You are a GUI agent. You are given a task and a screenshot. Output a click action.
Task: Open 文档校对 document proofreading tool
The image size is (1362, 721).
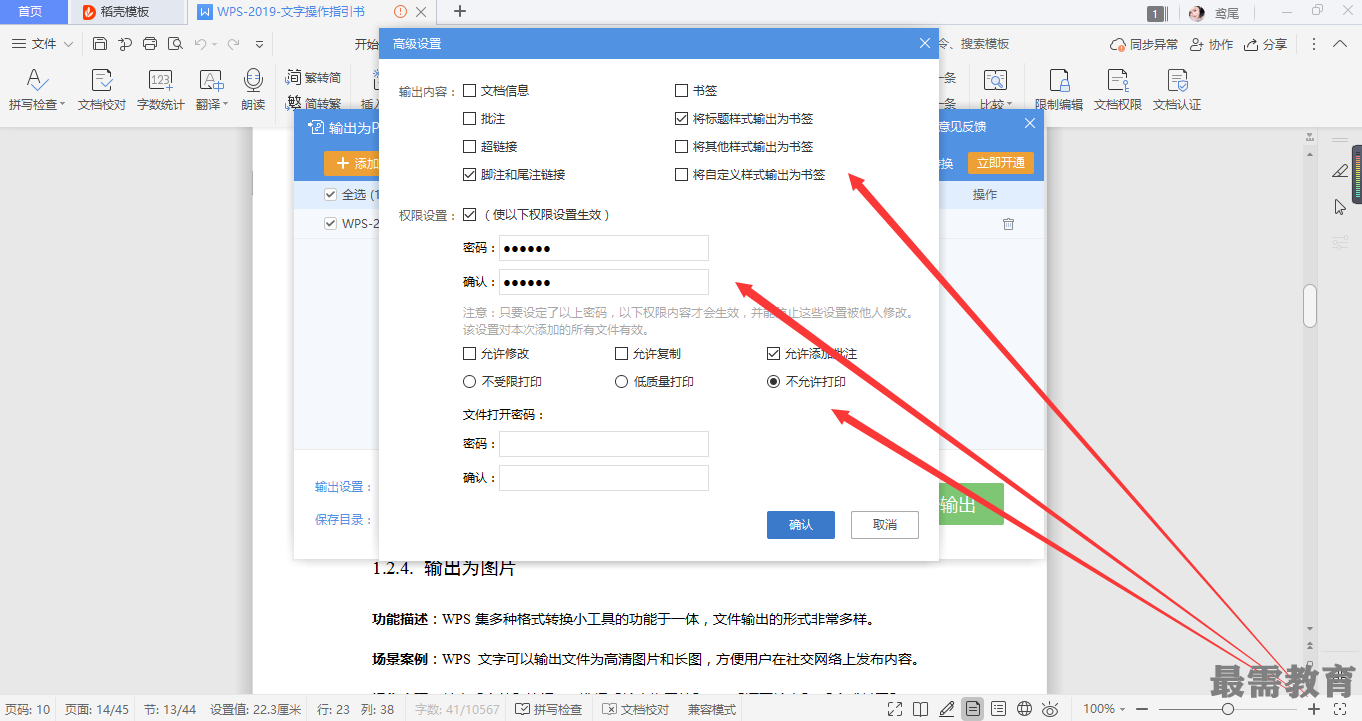pos(102,90)
